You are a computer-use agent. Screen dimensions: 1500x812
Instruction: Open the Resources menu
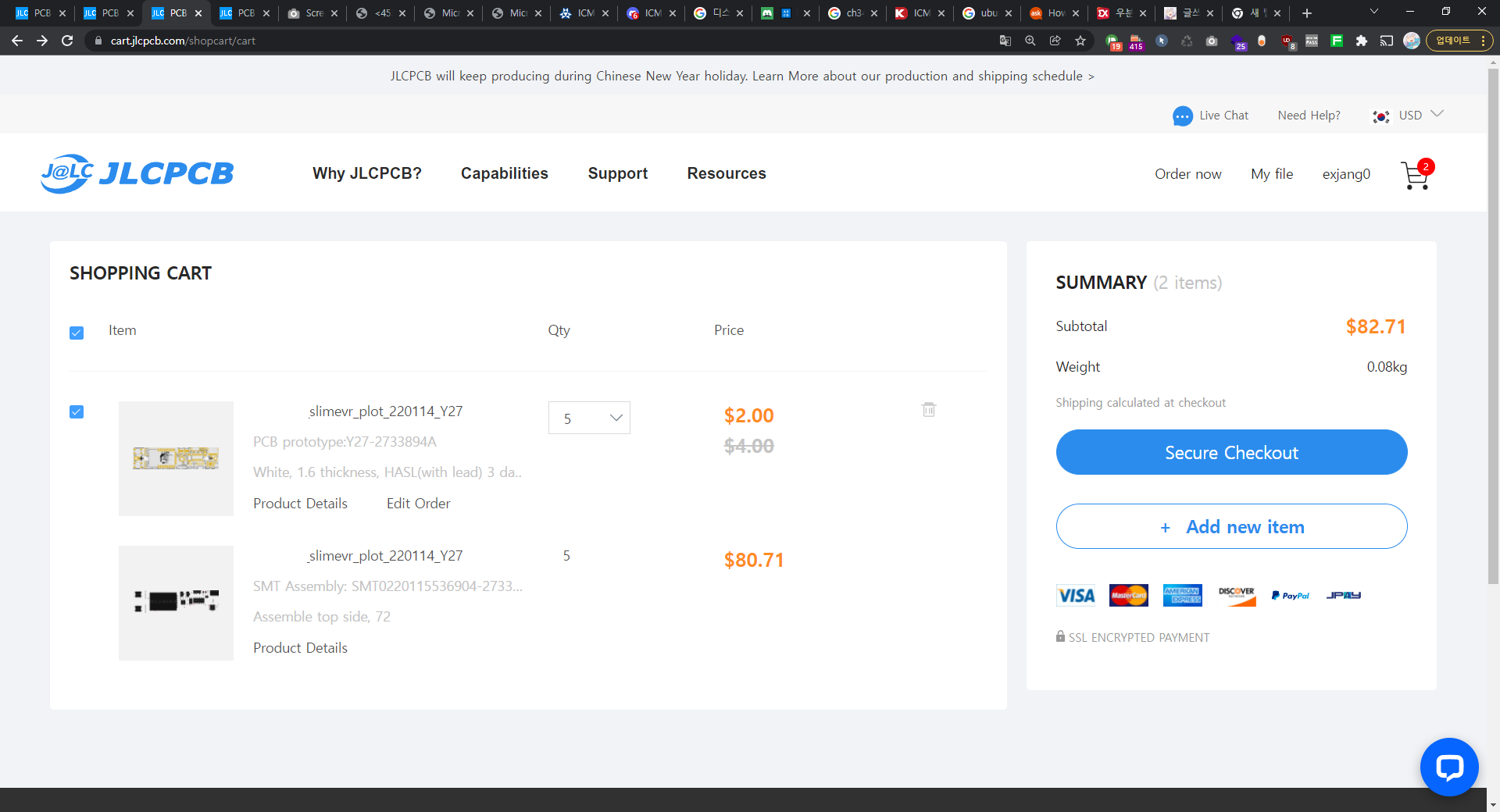coord(727,173)
